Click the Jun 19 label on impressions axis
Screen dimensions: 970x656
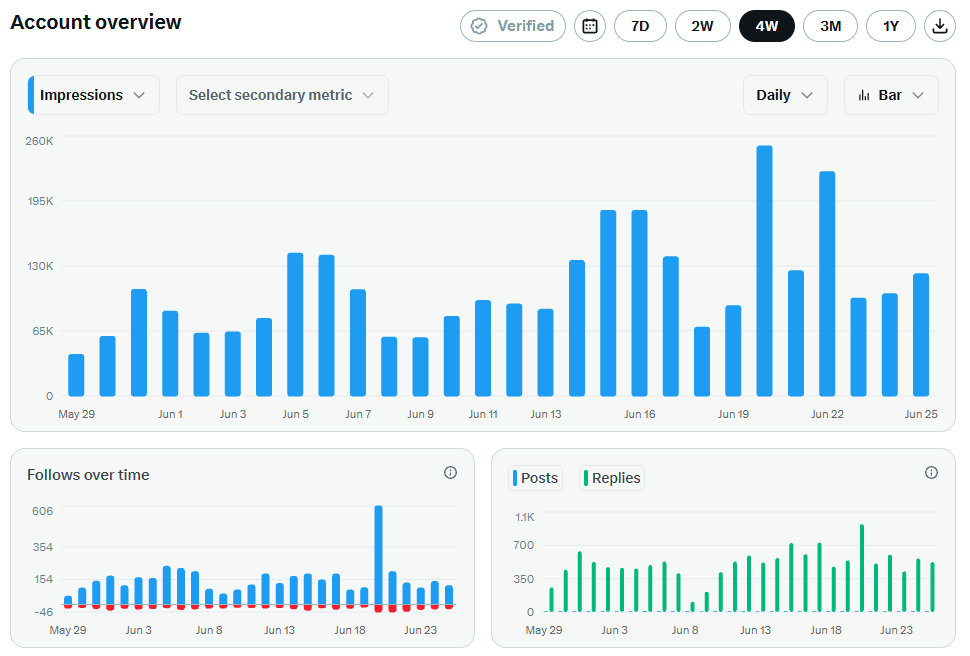point(733,414)
